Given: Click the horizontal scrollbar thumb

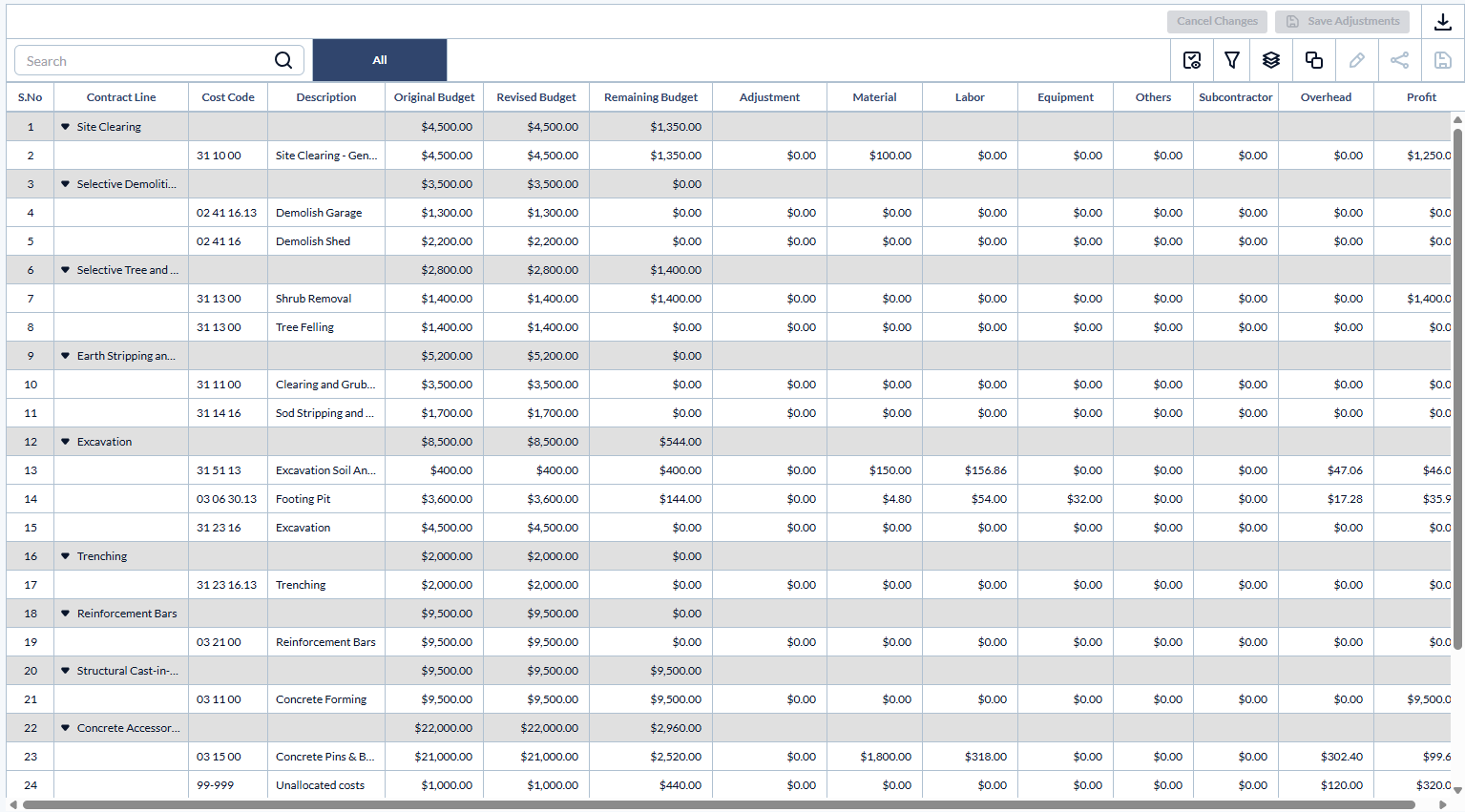Looking at the screenshot, I should coord(718,805).
